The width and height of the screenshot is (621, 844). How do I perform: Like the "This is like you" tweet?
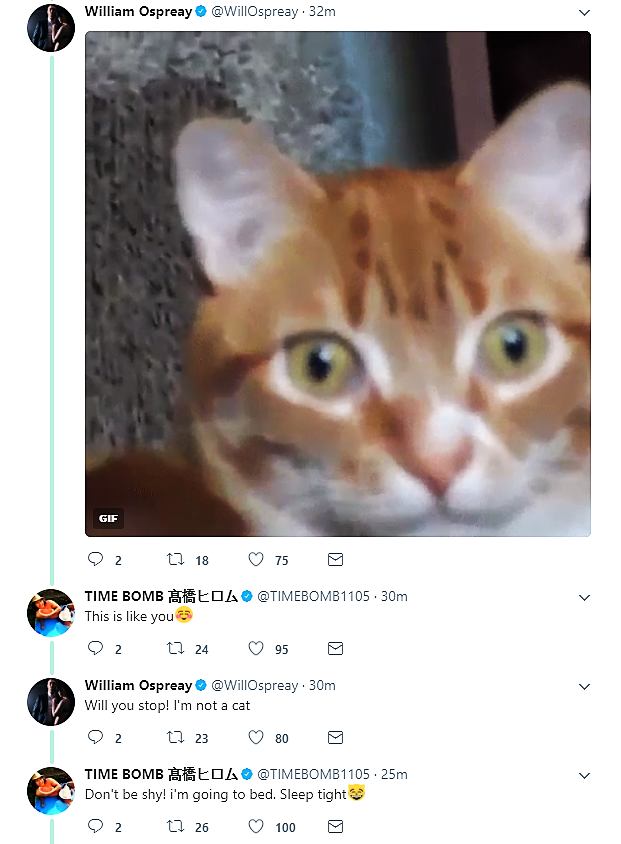pos(256,648)
